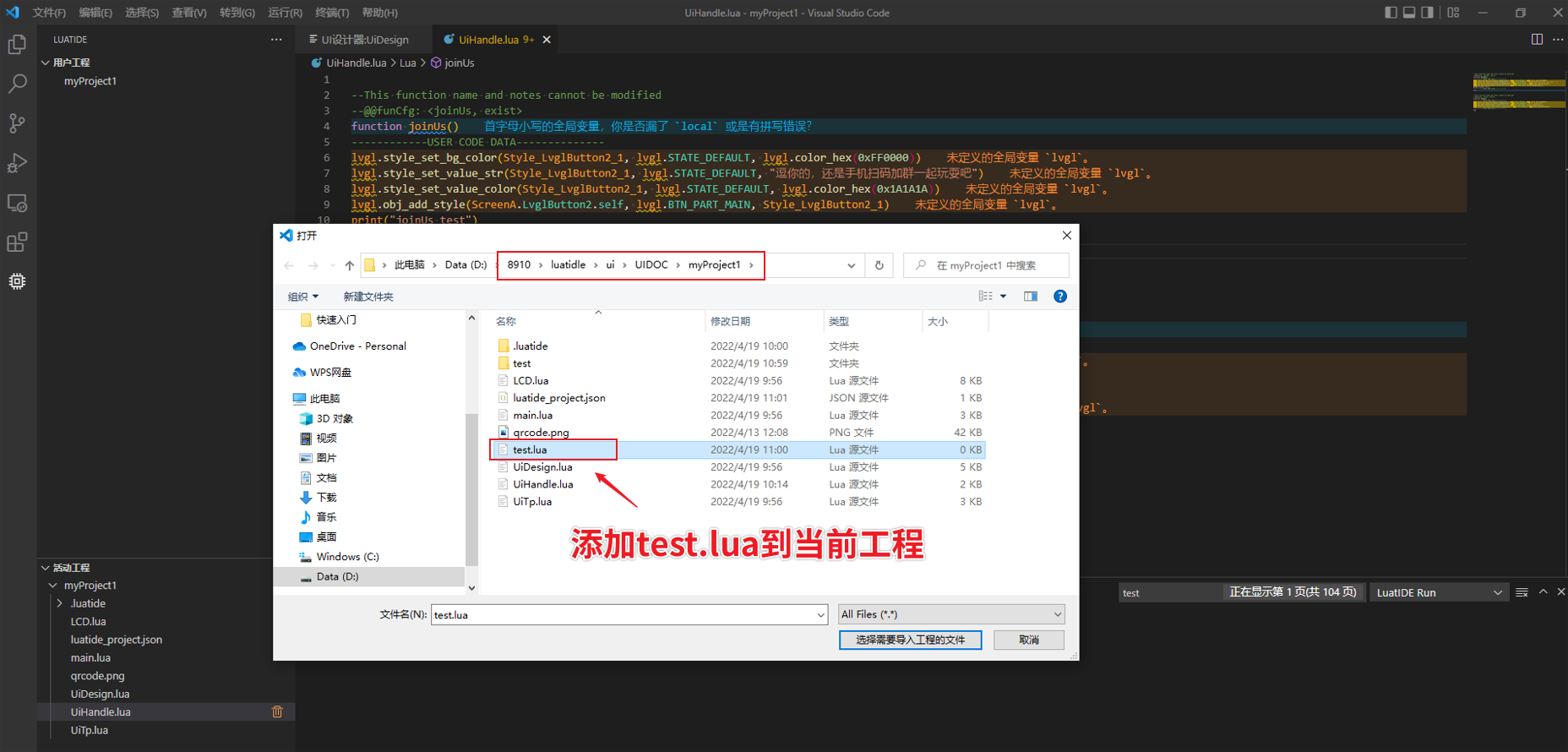Open dialog help question mark icon
1568x752 pixels.
point(1060,297)
